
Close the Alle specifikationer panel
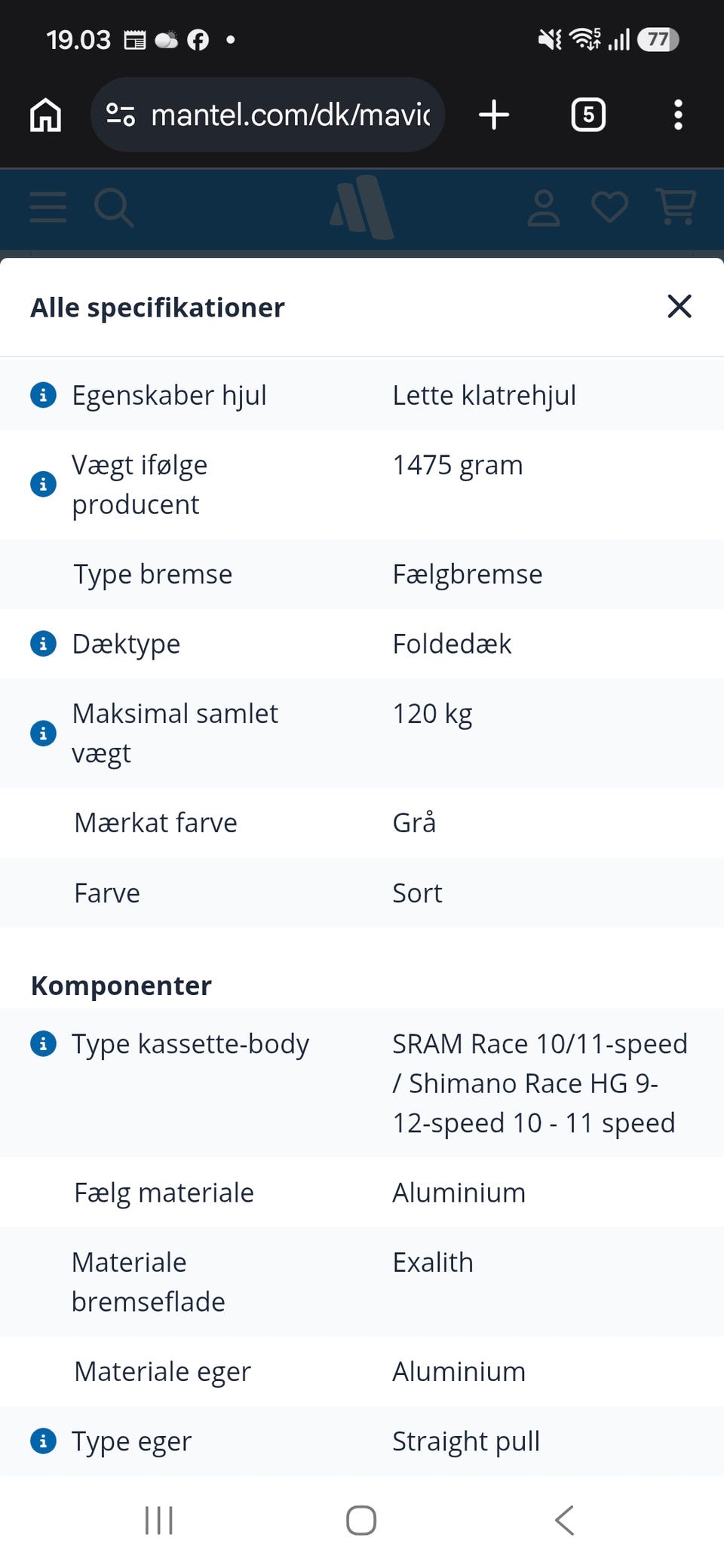pyautogui.click(x=680, y=306)
